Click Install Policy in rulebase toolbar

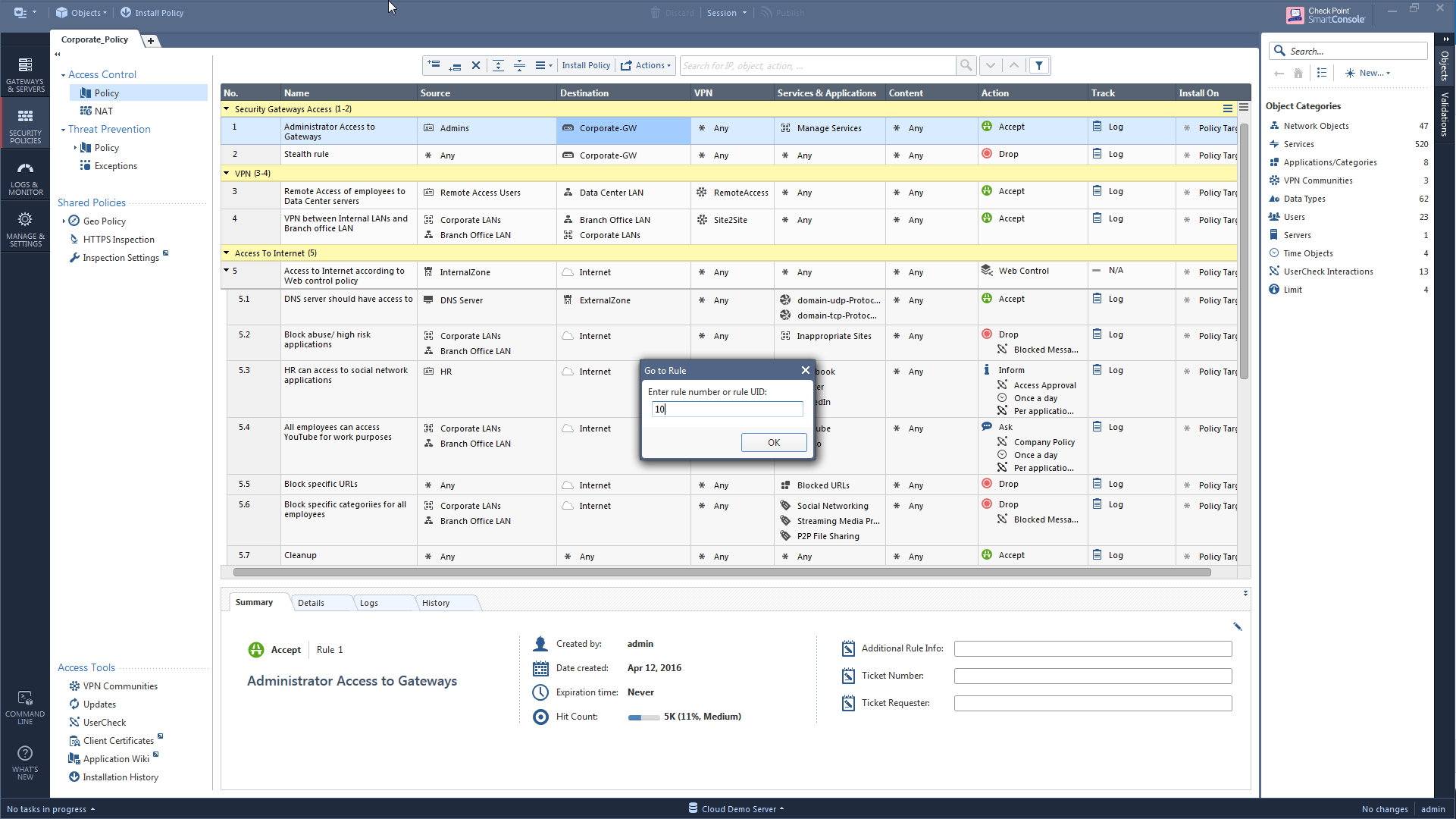[586, 65]
